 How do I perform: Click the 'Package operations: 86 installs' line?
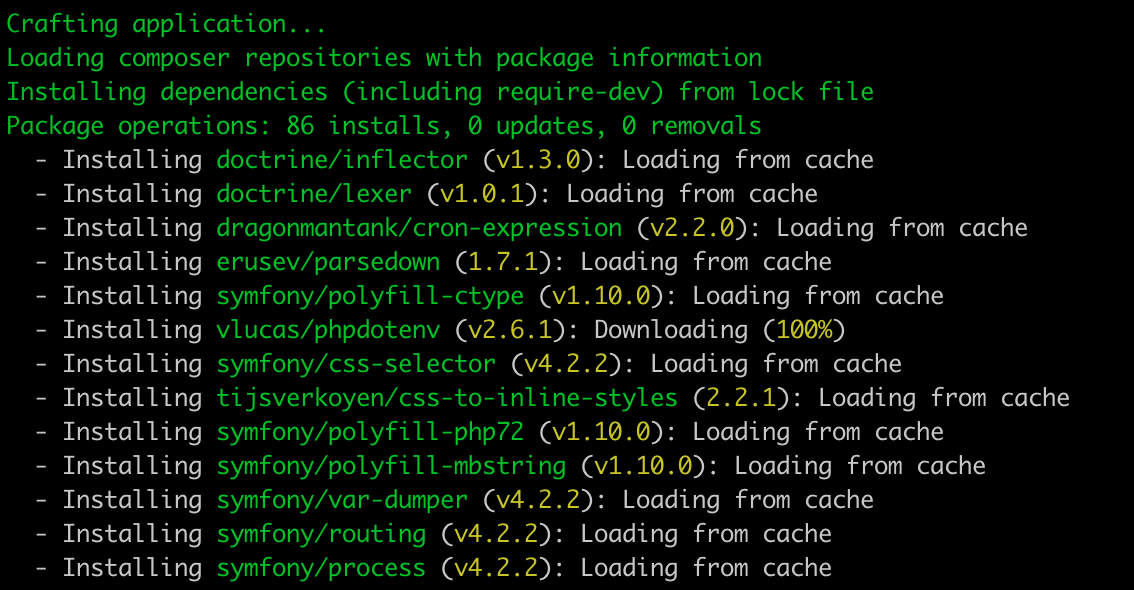pos(384,126)
